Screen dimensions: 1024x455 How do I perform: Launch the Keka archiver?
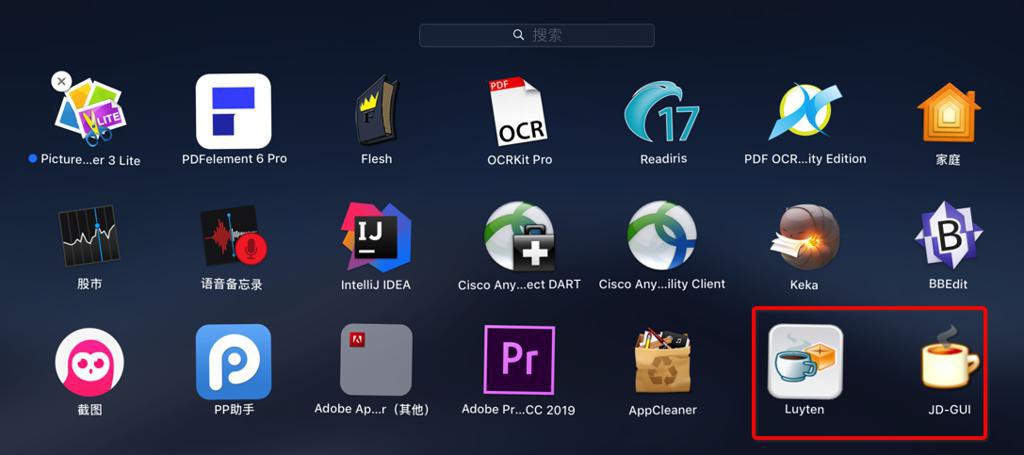pos(805,237)
